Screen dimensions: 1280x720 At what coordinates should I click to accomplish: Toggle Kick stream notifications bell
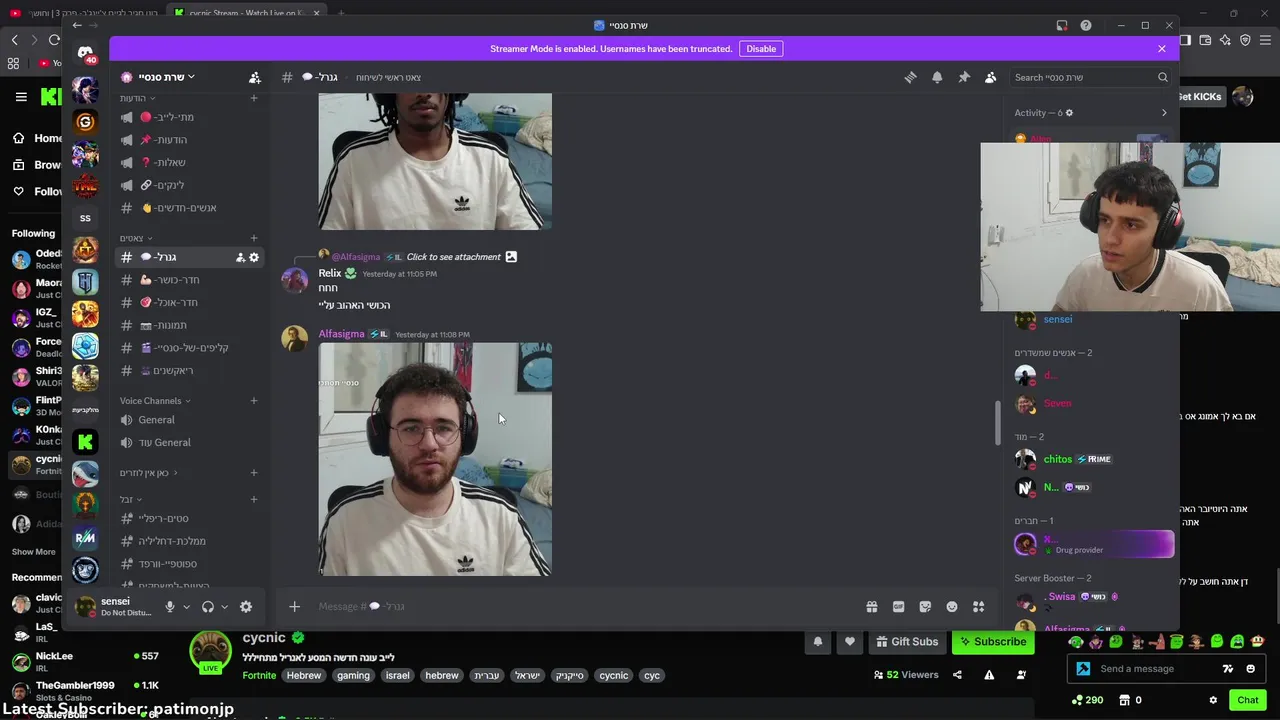(x=818, y=642)
